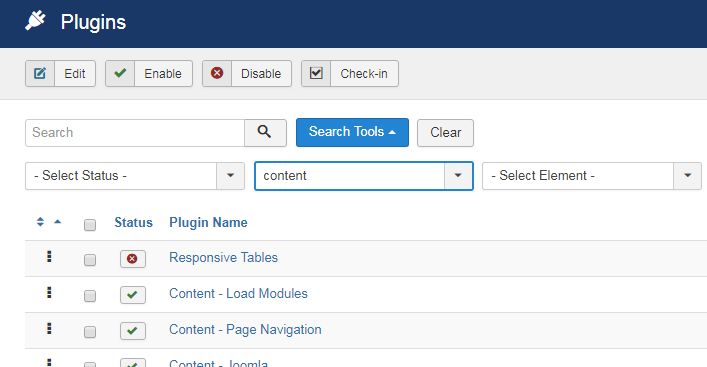This screenshot has height=367, width=707.
Task: Disable Content - Page Navigation via status checkmark
Action: tap(133, 331)
